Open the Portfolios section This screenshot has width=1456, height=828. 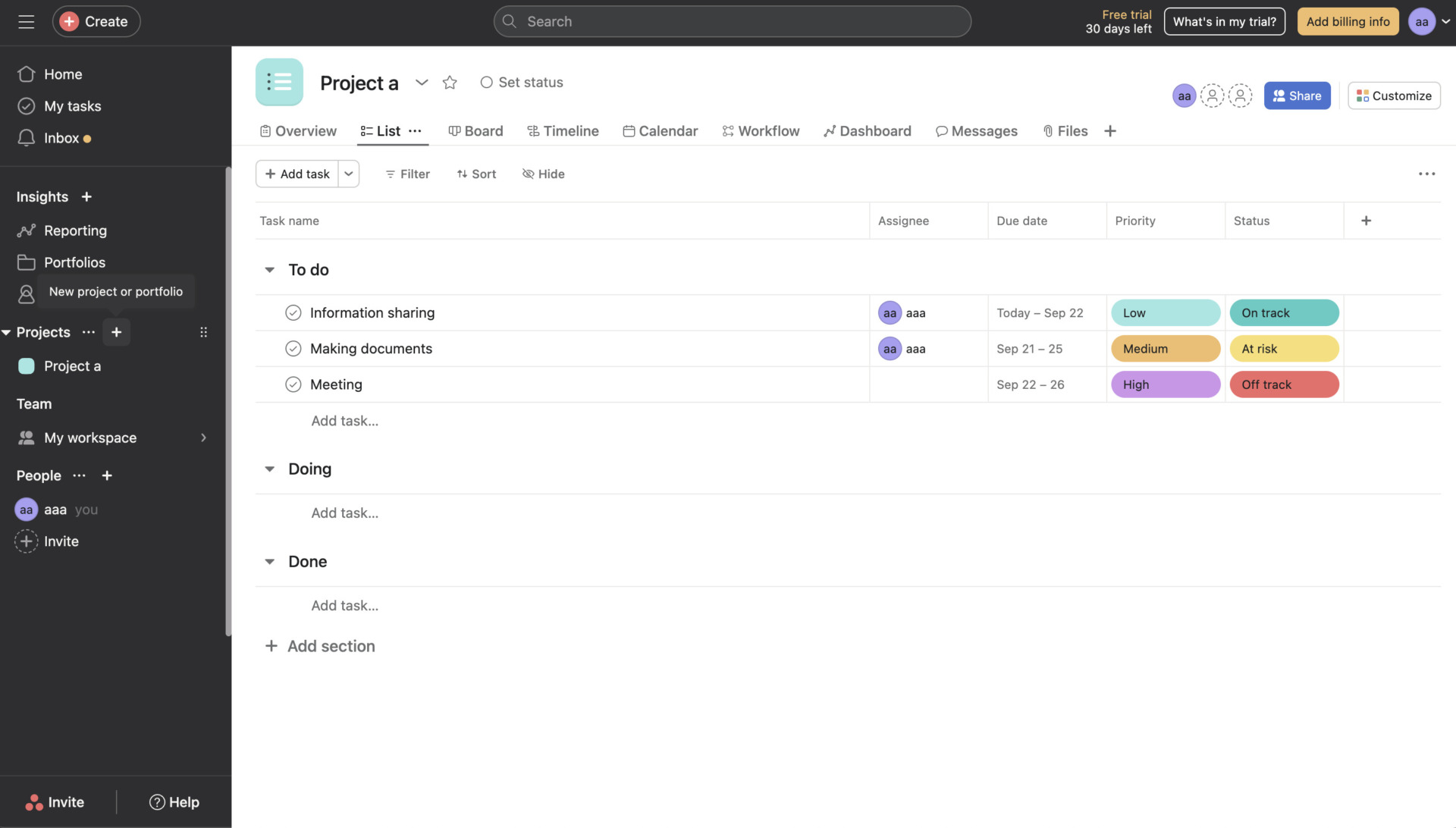[x=74, y=262]
